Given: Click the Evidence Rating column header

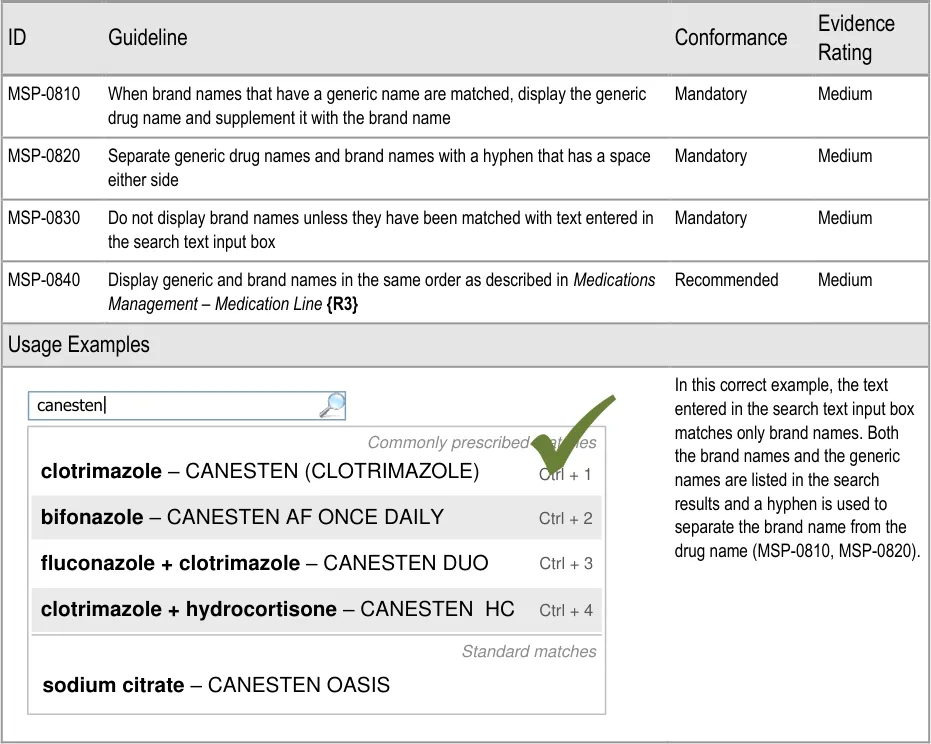Looking at the screenshot, I should click(856, 38).
